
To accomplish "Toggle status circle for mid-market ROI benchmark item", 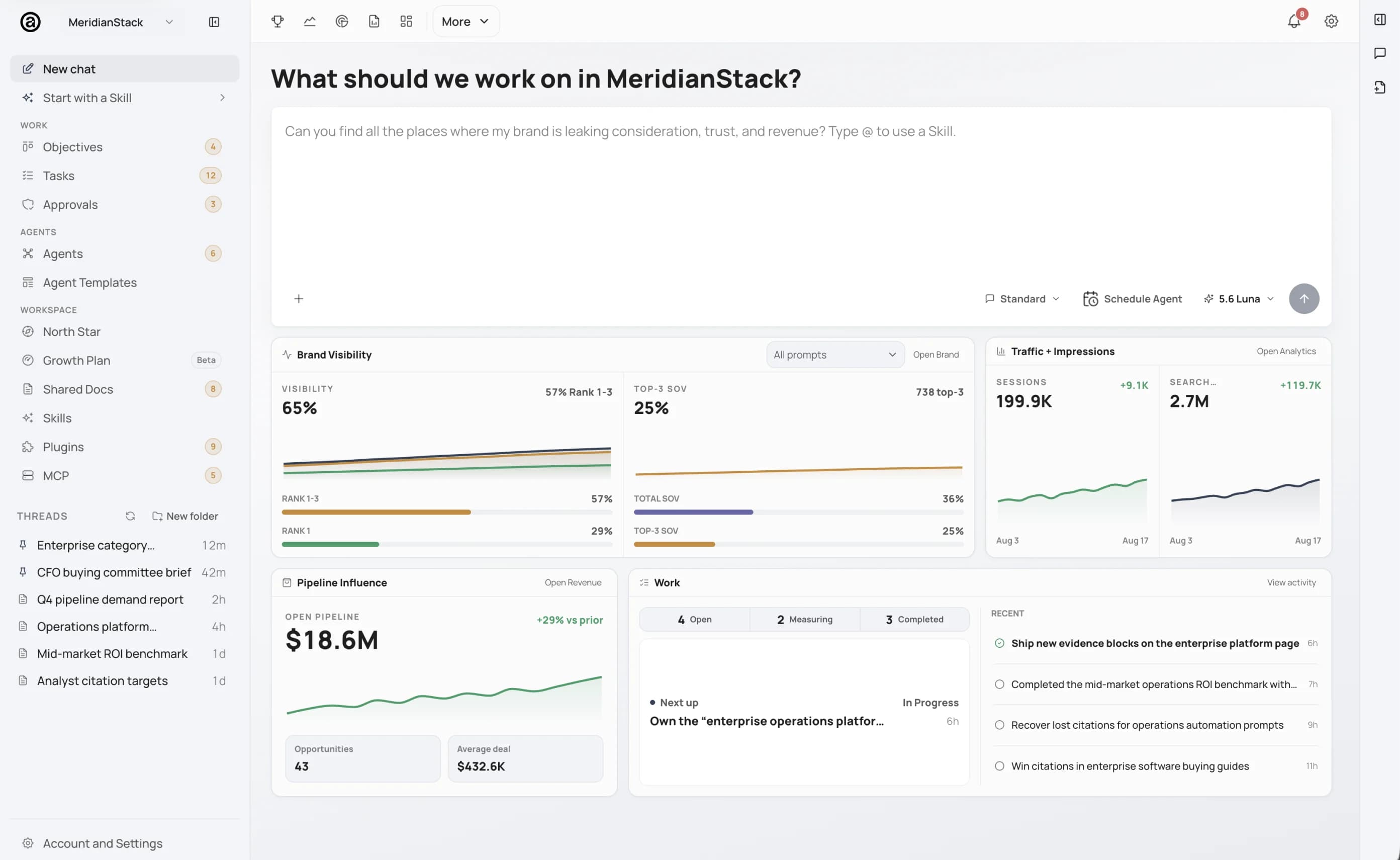I will [999, 683].
